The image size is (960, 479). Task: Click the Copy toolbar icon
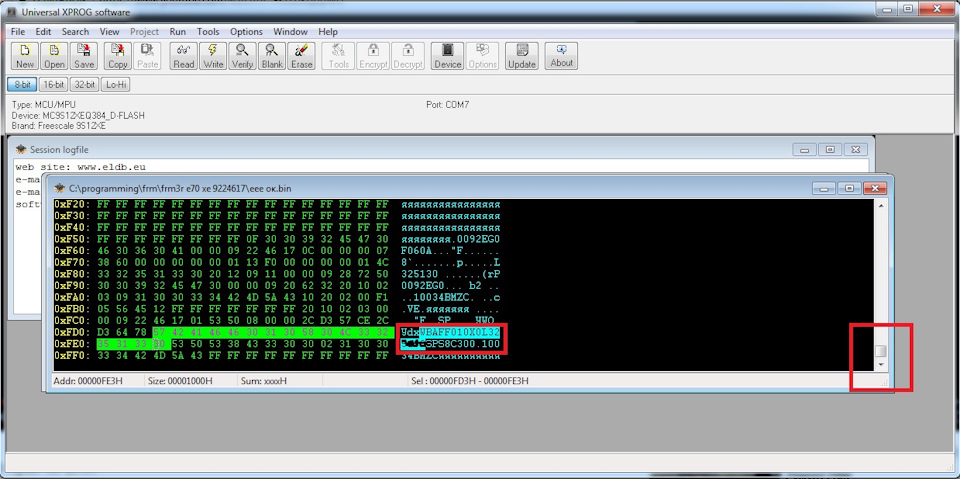tap(118, 56)
